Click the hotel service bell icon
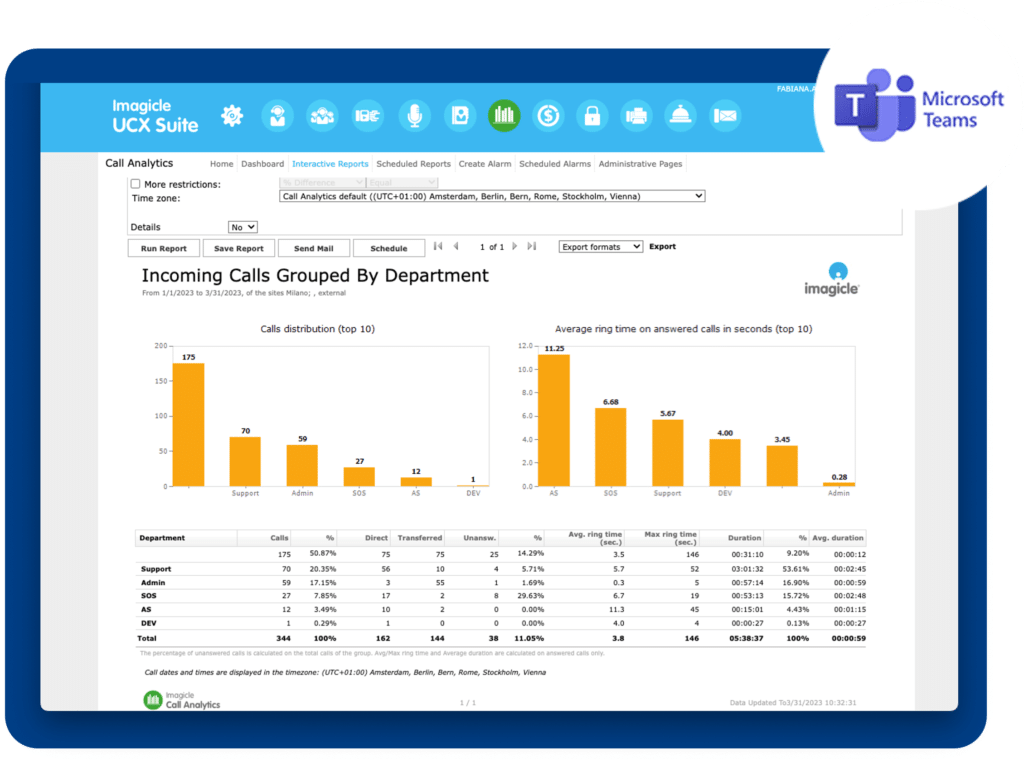The width and height of the screenshot is (1024, 762). coord(681,116)
